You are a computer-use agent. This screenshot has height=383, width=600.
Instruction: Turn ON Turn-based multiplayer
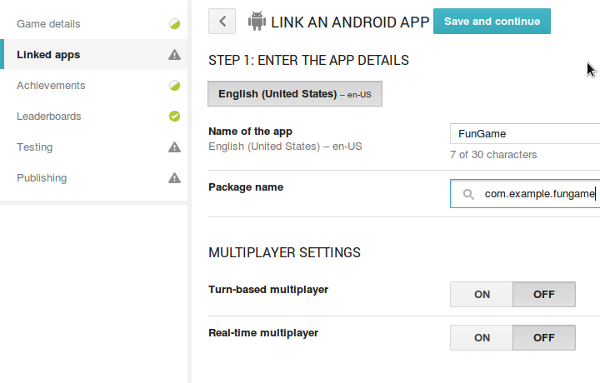[481, 294]
